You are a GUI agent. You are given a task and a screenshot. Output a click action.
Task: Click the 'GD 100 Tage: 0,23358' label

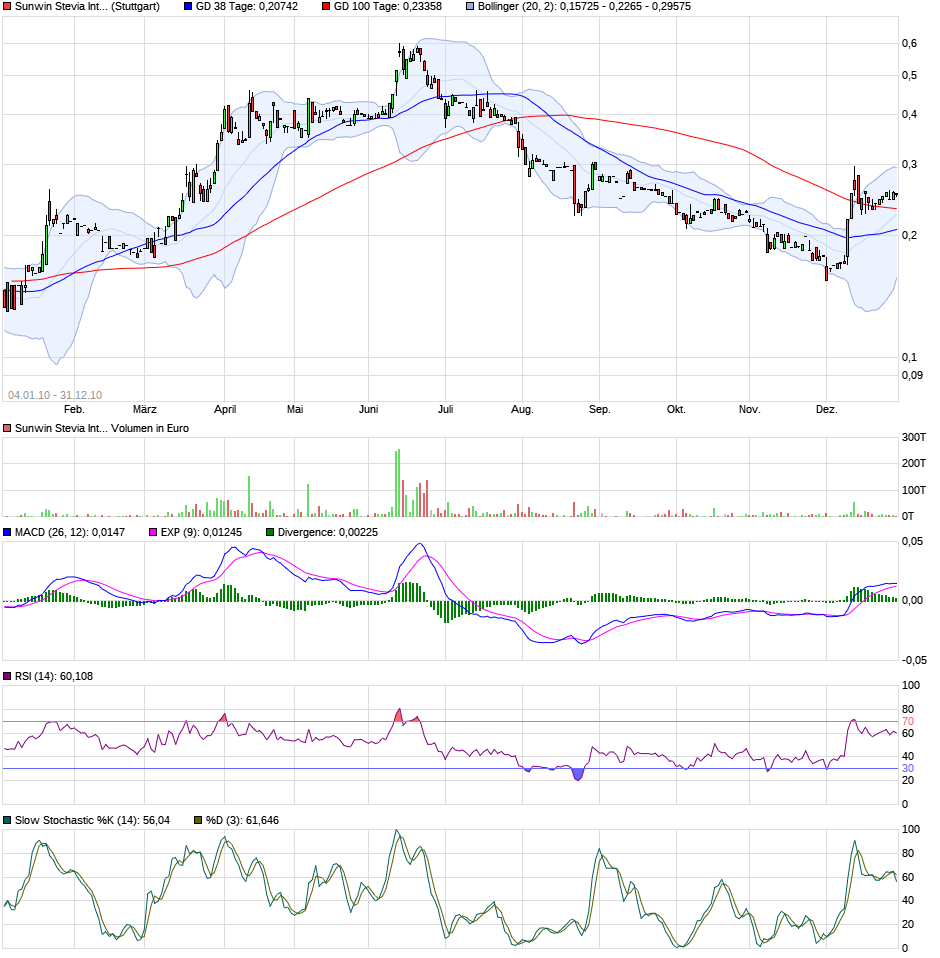(x=387, y=7)
